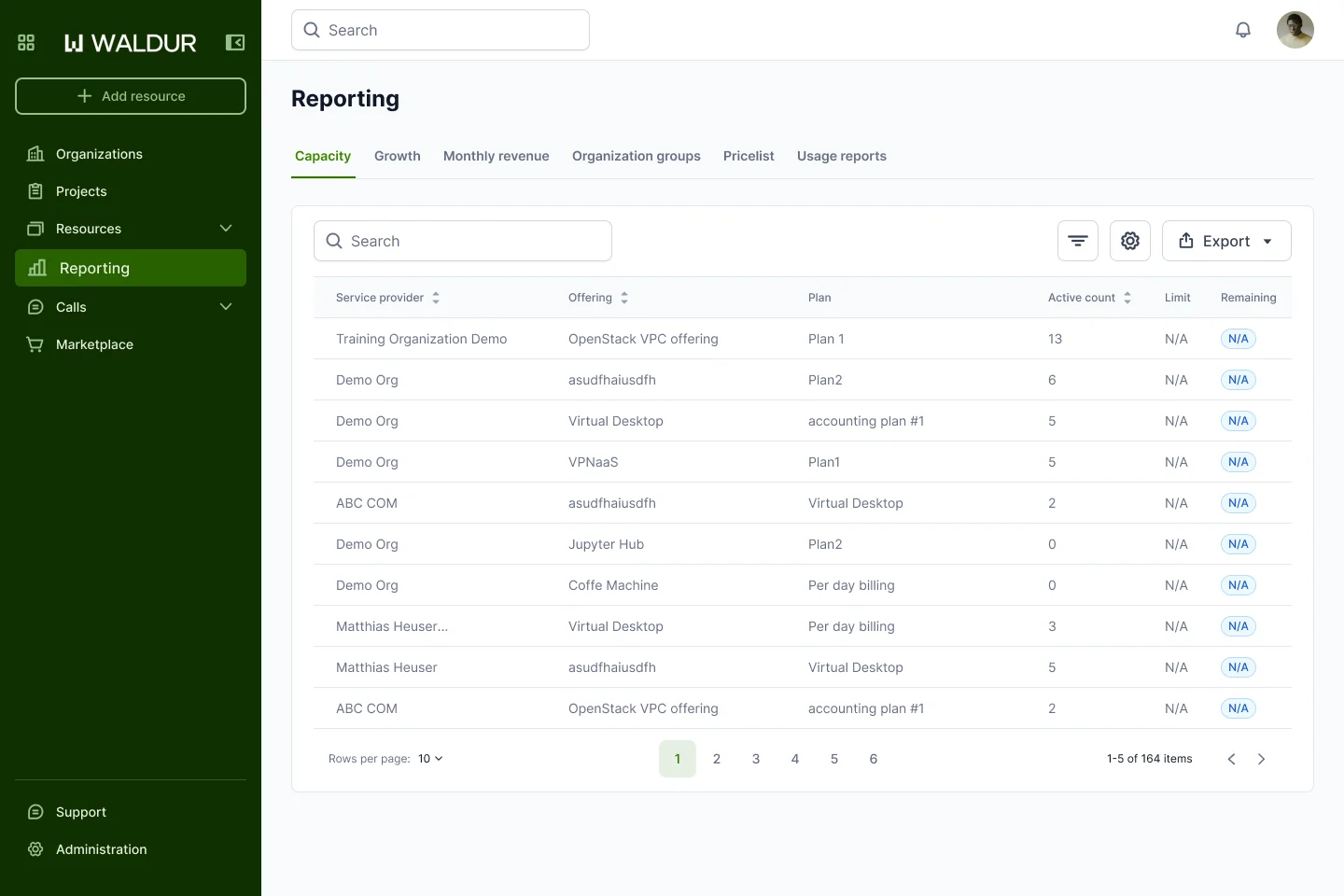1344x896 pixels.
Task: Click Jupyter Hub offering cell
Action: (x=607, y=544)
